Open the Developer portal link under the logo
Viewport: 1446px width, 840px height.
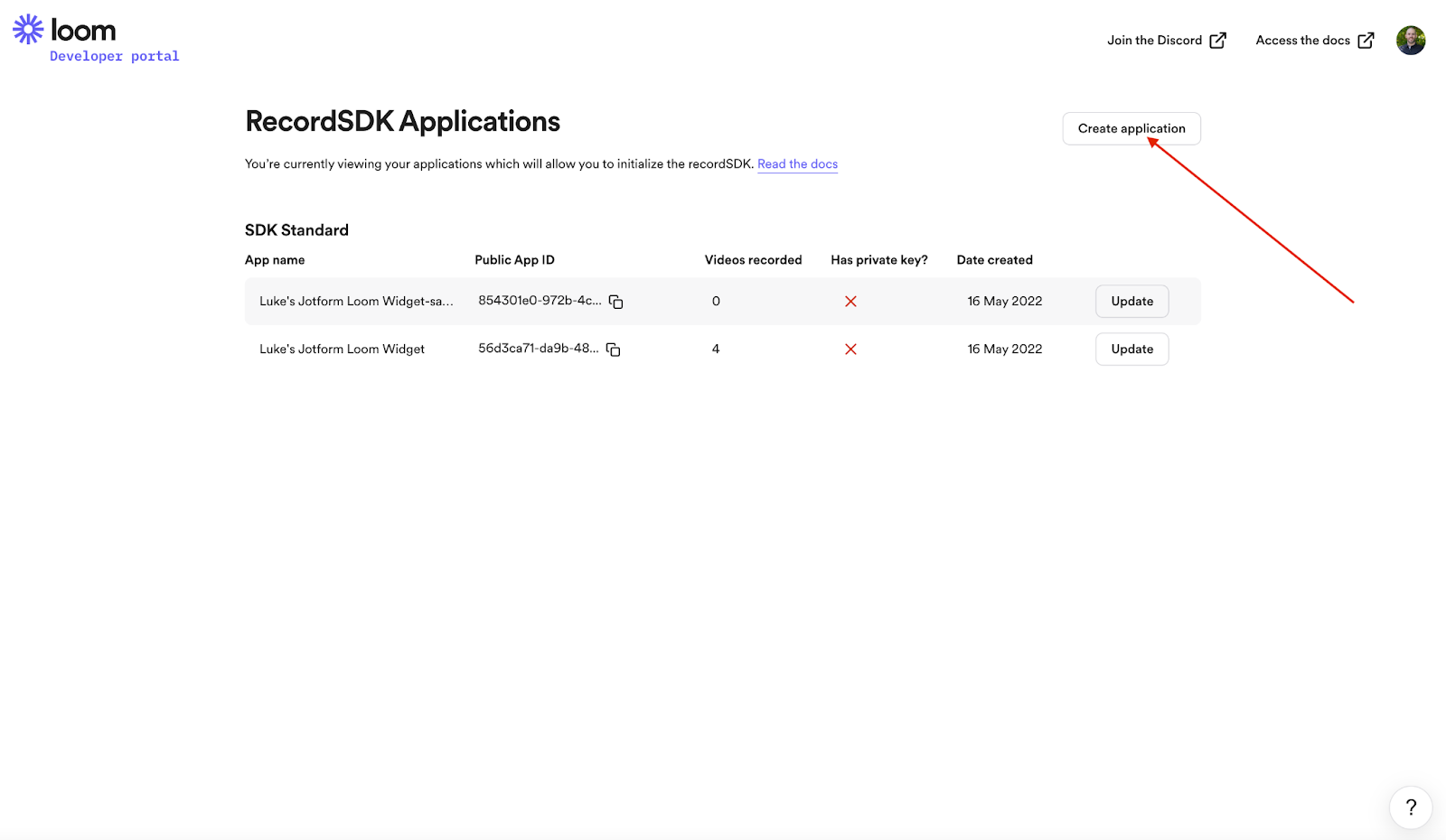(115, 56)
